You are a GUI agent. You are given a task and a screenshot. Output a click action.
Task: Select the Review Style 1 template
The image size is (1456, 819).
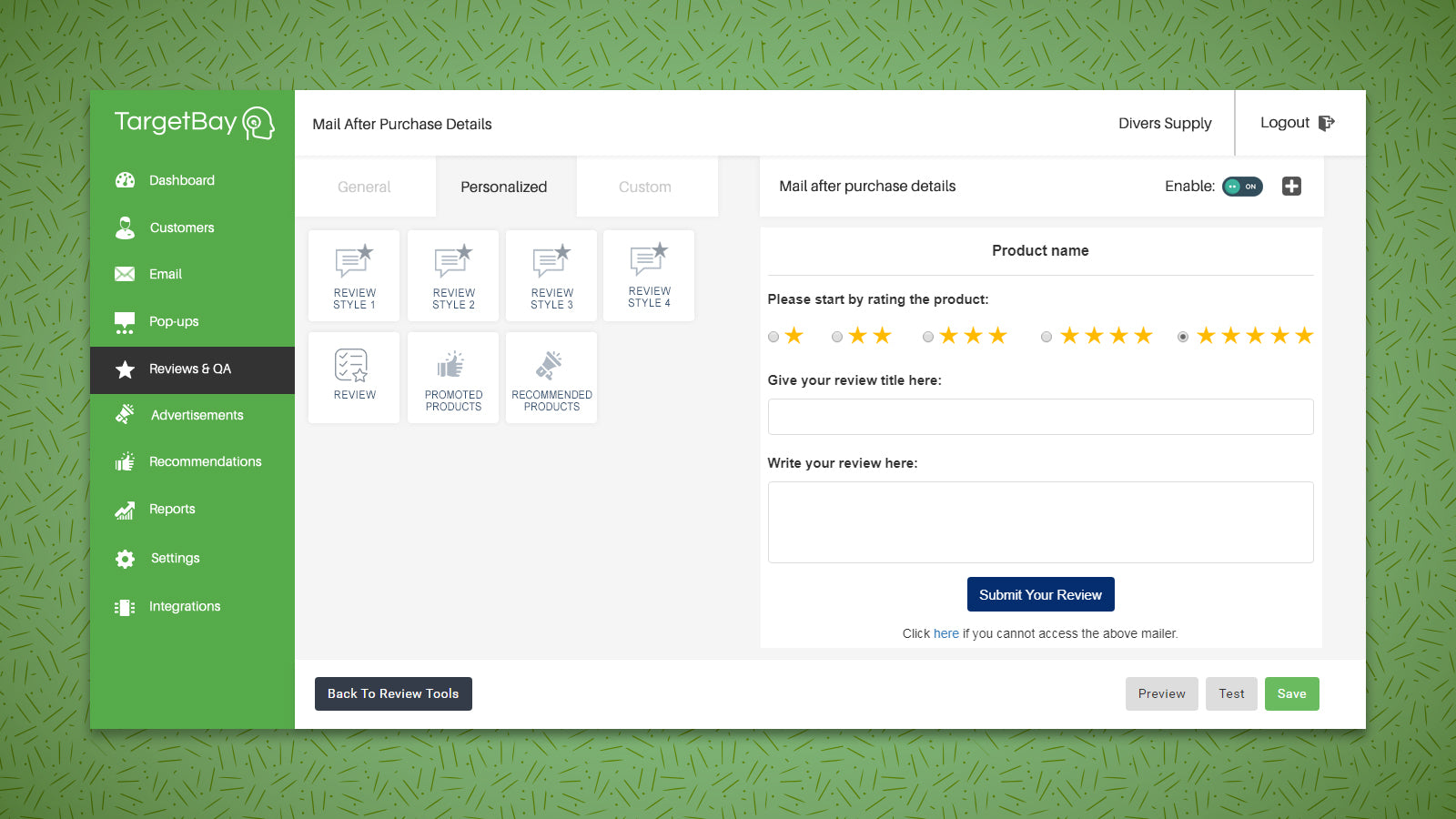(354, 276)
